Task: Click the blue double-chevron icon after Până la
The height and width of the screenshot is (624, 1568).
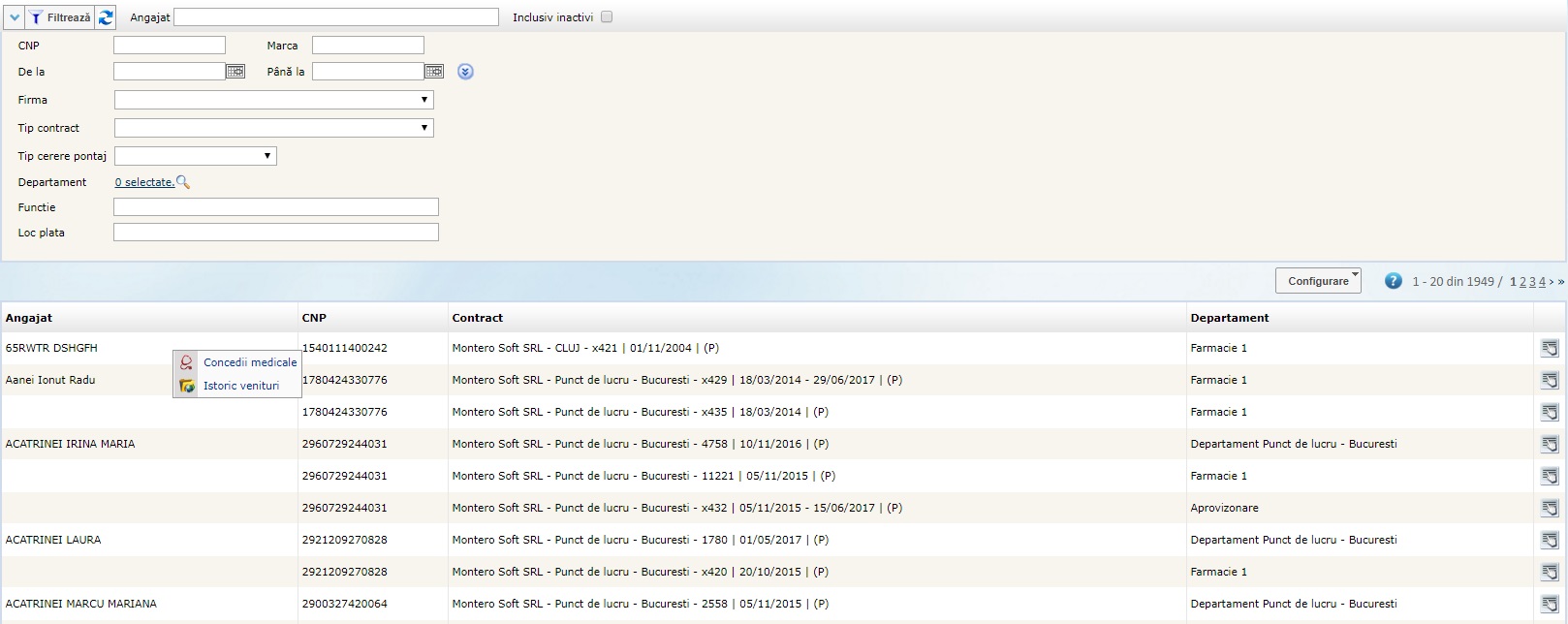Action: [x=465, y=72]
